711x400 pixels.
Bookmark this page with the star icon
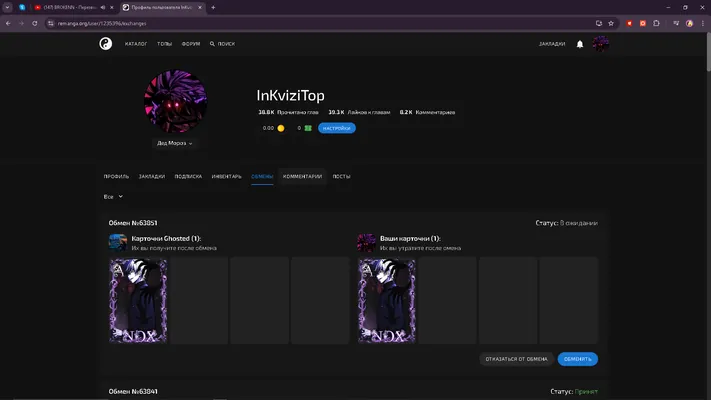point(611,23)
